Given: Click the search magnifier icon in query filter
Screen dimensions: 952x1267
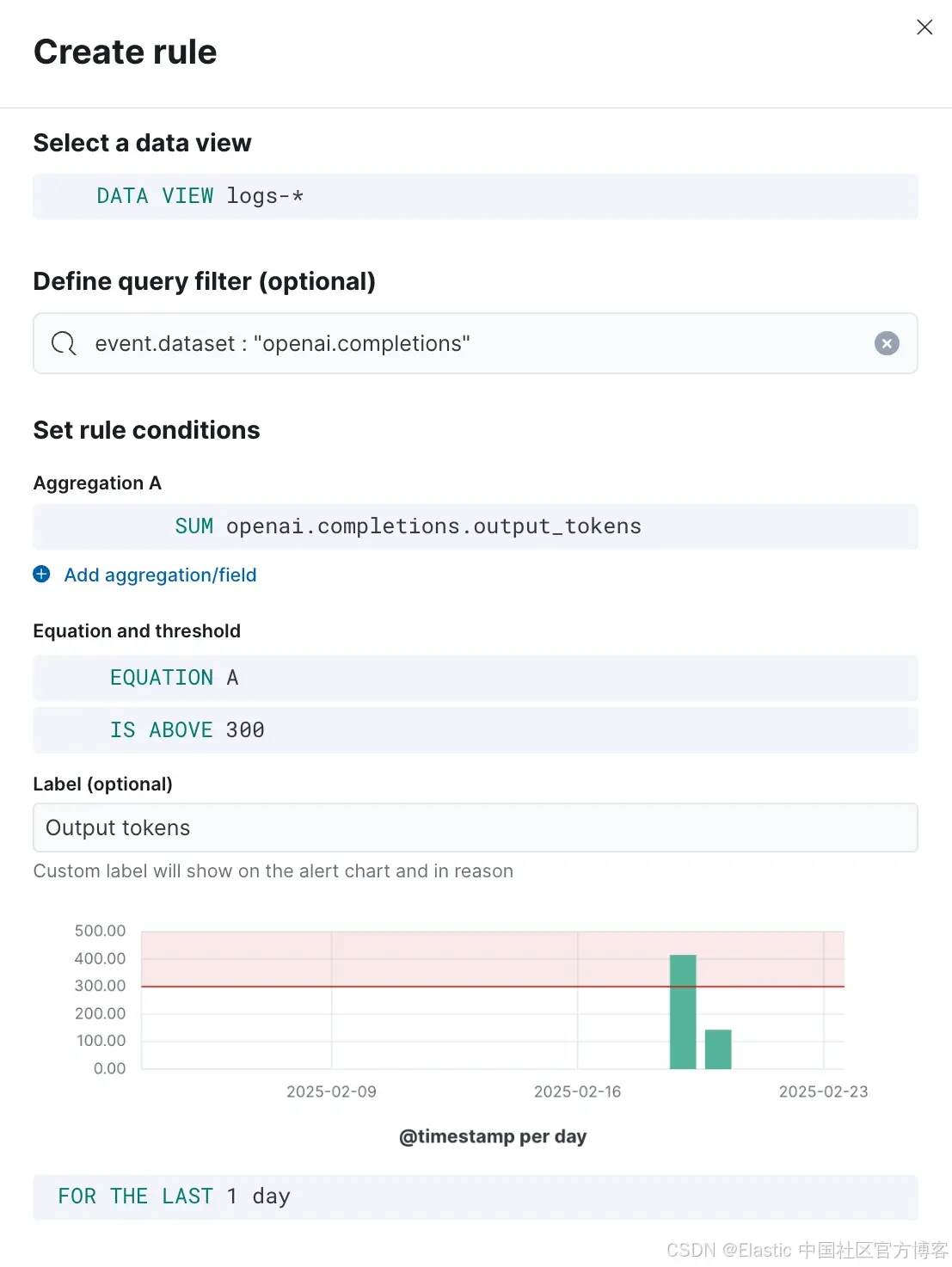Looking at the screenshot, I should coord(64,343).
